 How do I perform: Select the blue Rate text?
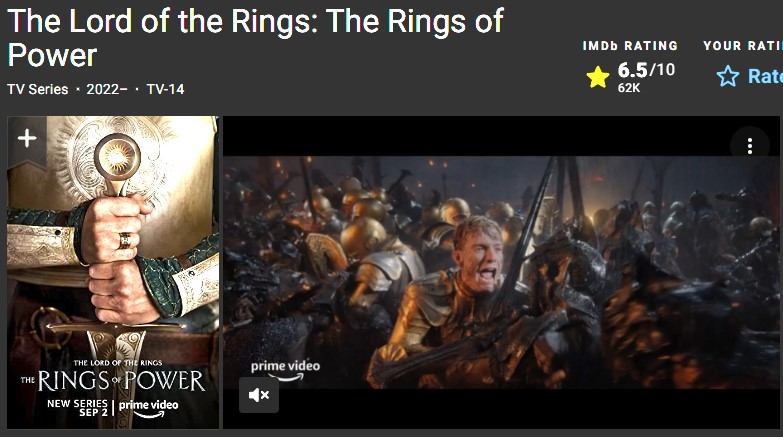click(x=765, y=76)
